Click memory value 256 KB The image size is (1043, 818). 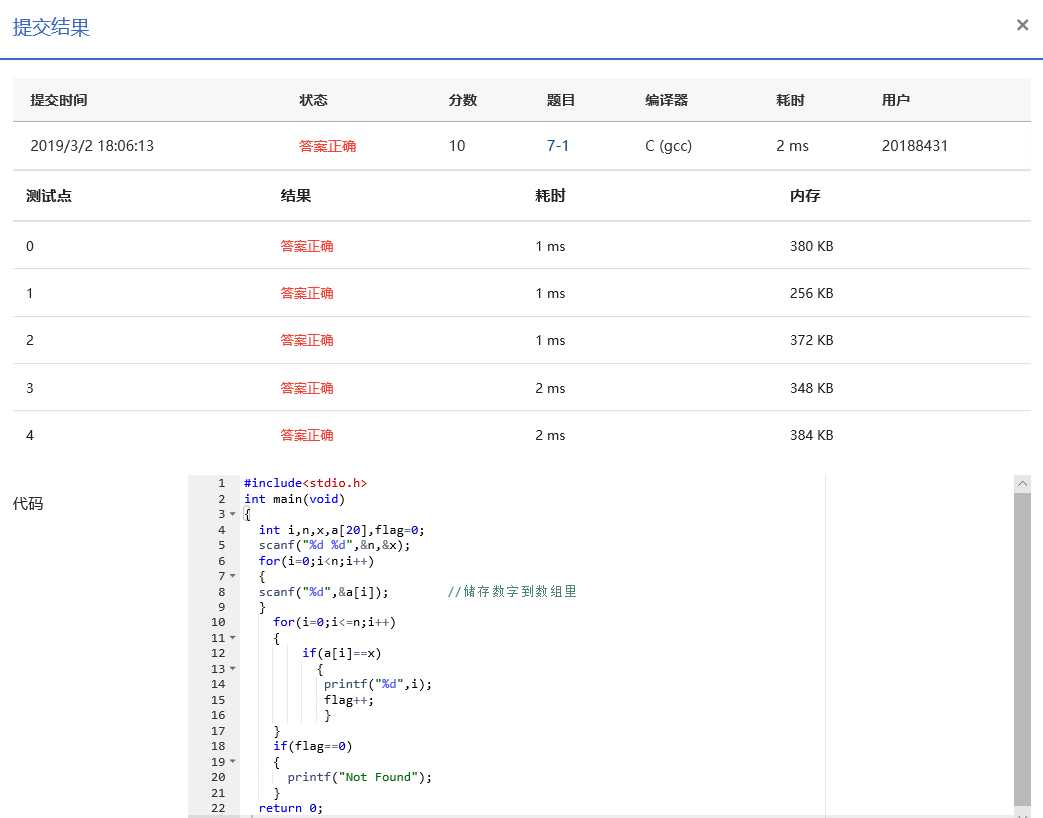point(812,293)
